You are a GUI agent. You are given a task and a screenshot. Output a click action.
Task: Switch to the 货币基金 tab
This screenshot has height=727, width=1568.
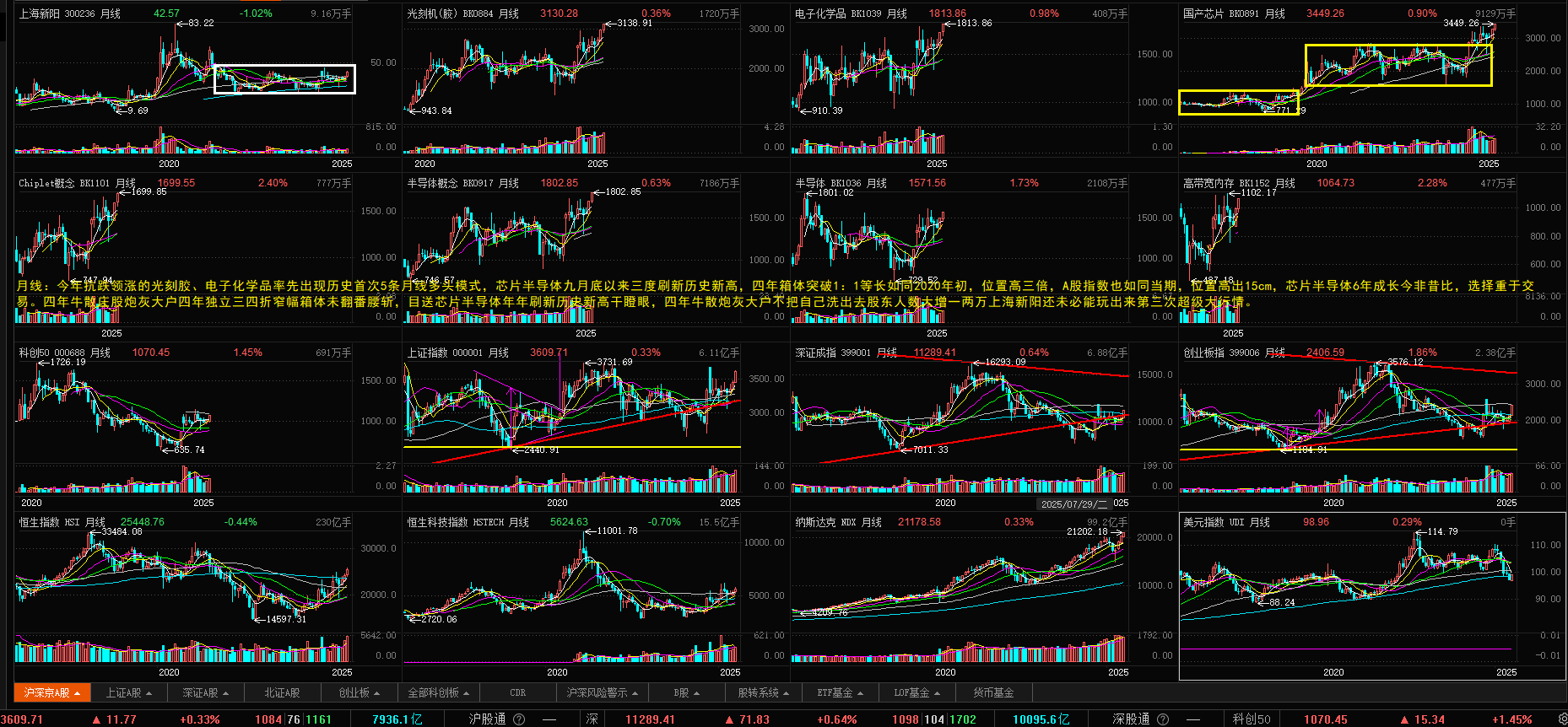coord(993,692)
